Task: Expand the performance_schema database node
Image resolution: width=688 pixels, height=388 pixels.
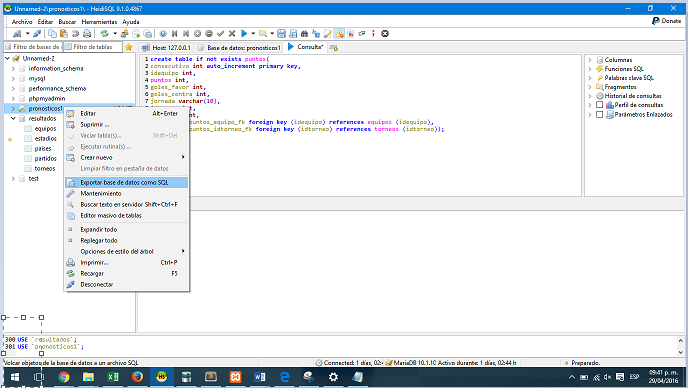Action: tap(13, 89)
